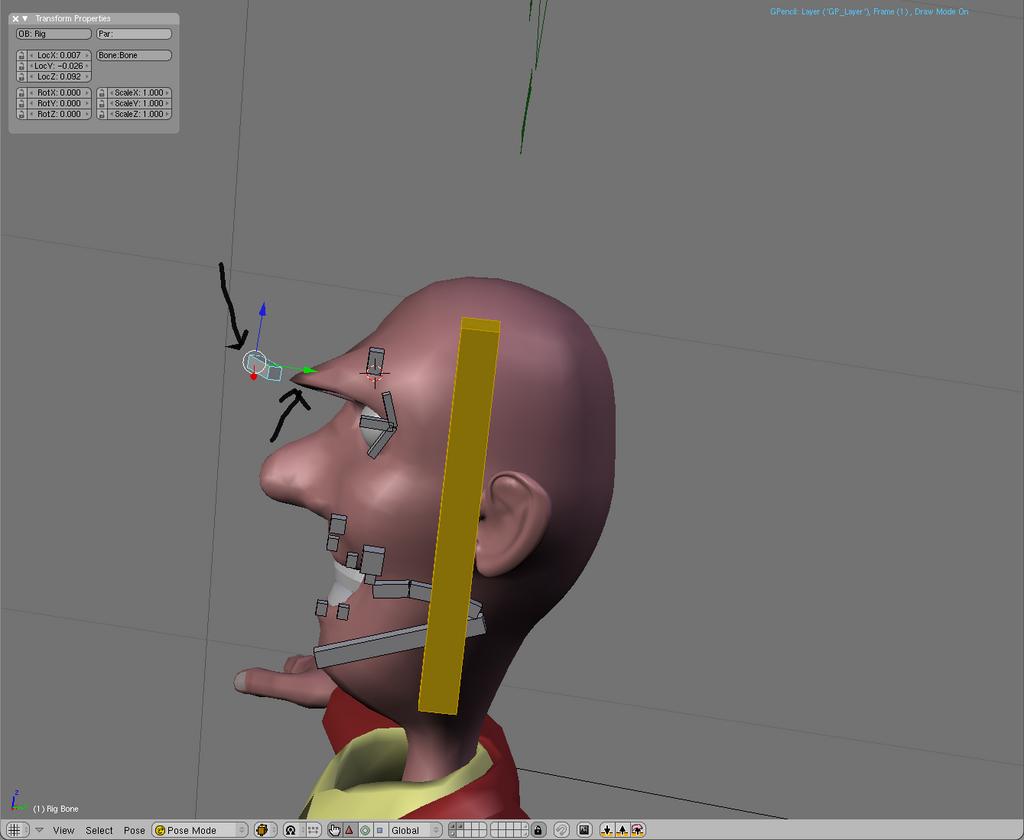Image resolution: width=1024 pixels, height=840 pixels.
Task: Toggle lock for RotY
Action: coord(22,103)
